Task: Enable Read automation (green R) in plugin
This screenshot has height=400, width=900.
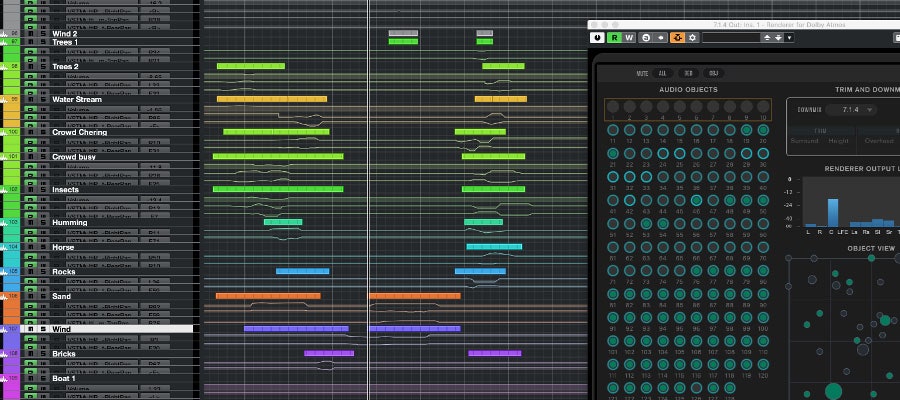Action: click(x=614, y=37)
